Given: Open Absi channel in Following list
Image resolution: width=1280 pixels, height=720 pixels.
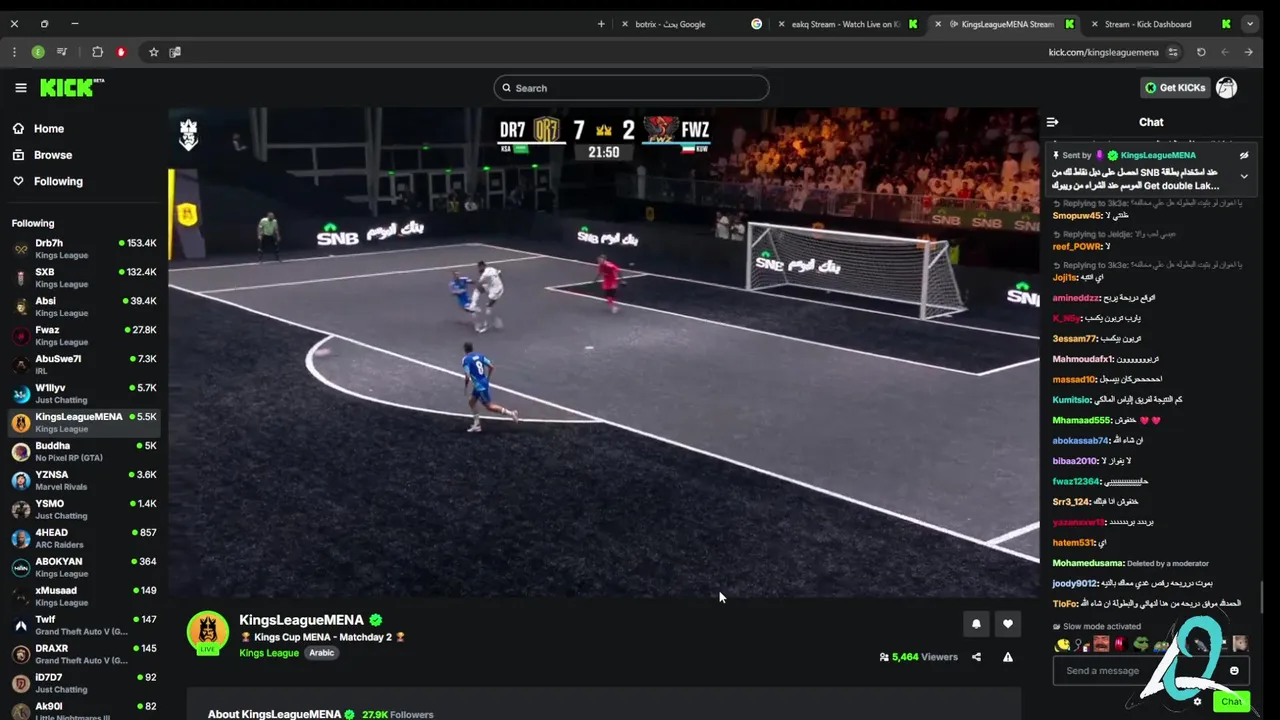Looking at the screenshot, I should [84, 307].
